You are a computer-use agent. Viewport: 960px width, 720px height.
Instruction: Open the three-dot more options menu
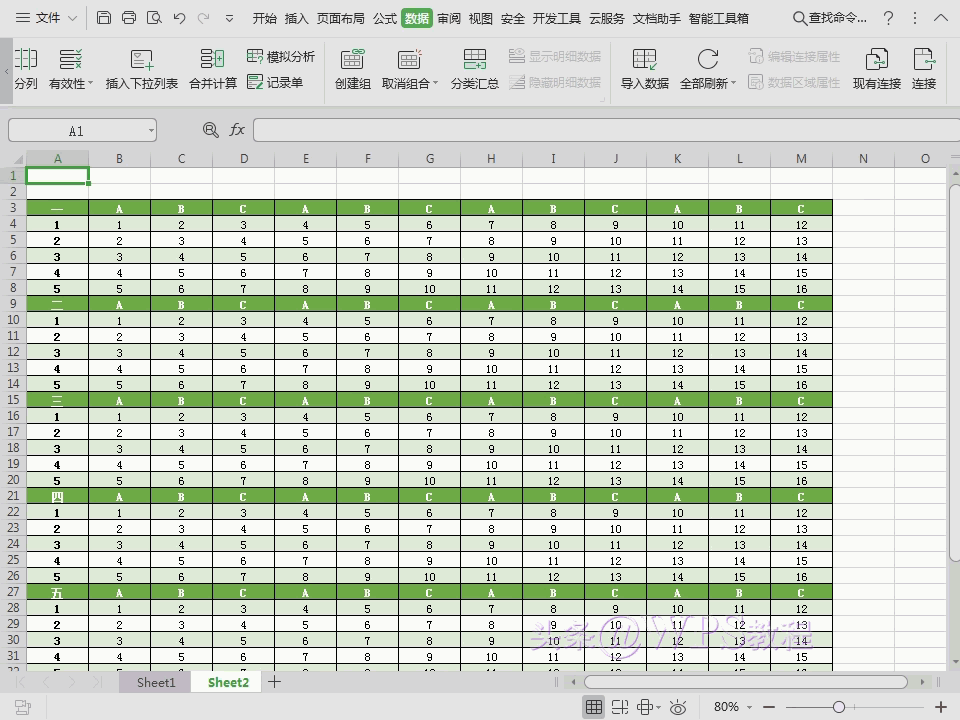915,18
